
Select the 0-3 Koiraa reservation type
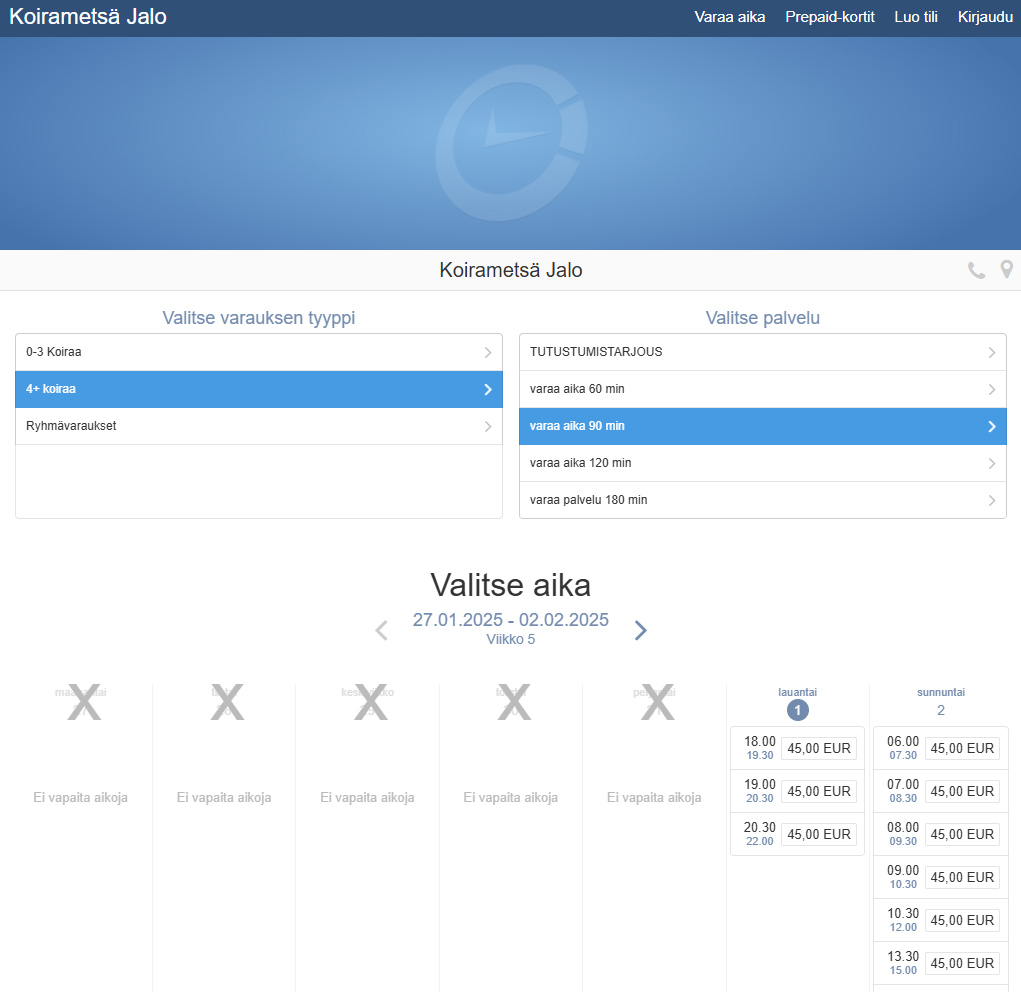tap(258, 352)
